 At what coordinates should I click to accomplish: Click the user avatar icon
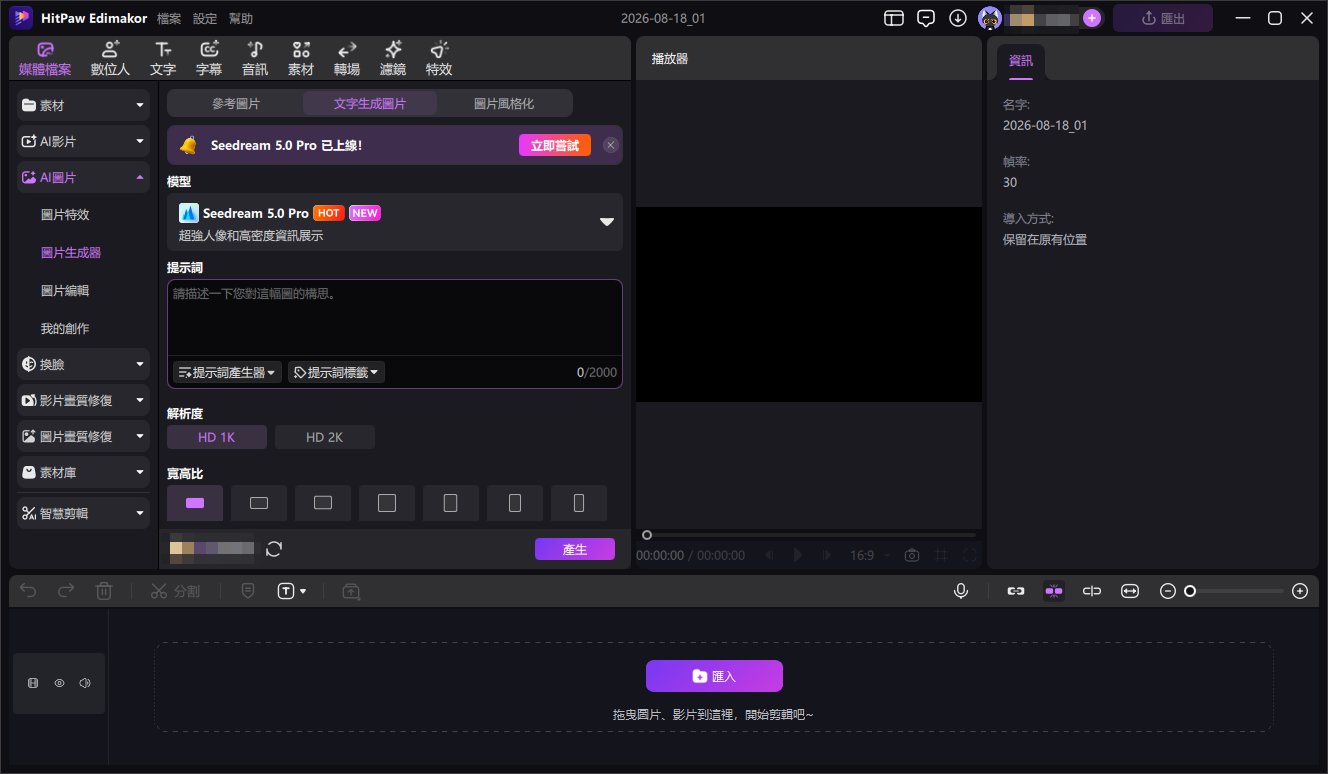click(x=990, y=18)
